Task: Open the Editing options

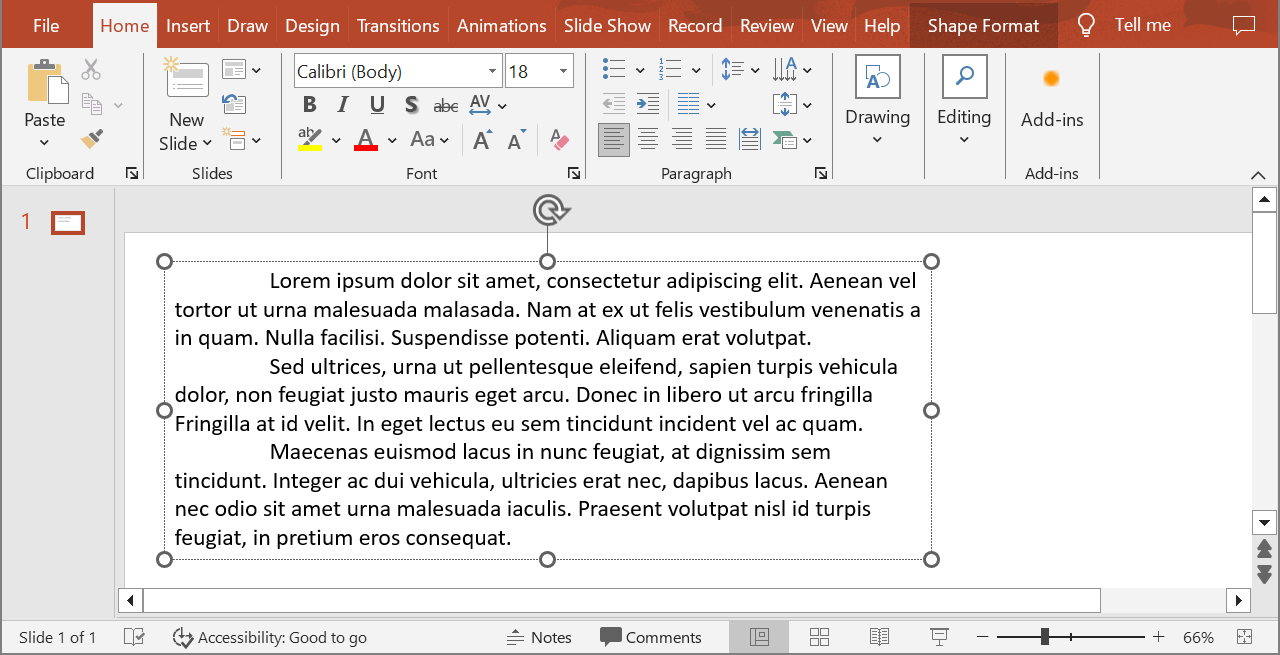Action: 964,104
